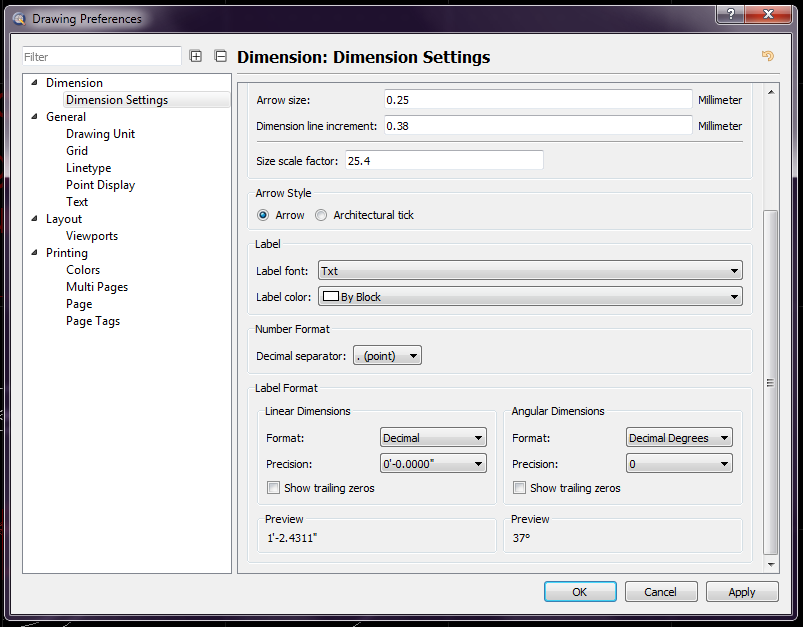The height and width of the screenshot is (627, 803).
Task: Toggle Show trailing zeros for Linear Dimensions
Action: point(273,488)
